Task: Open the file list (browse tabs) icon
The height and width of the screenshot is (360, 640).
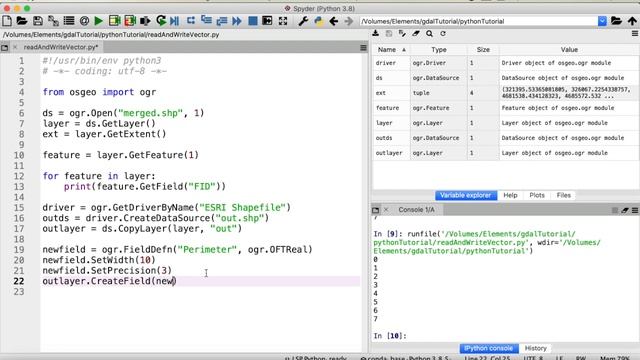Action: (69, 21)
